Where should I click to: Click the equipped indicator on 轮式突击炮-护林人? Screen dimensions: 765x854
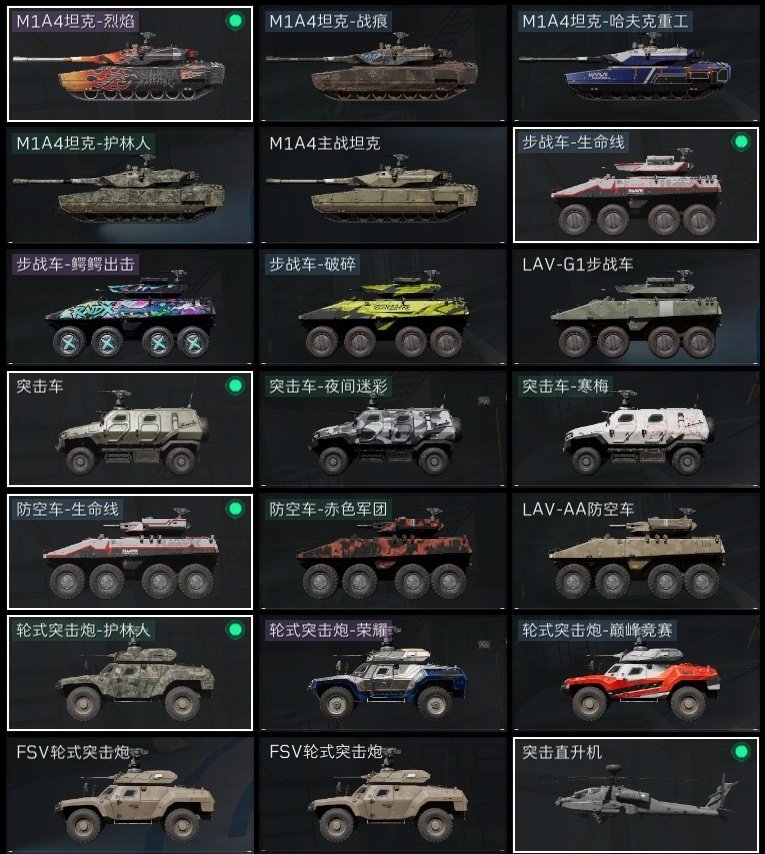235,630
